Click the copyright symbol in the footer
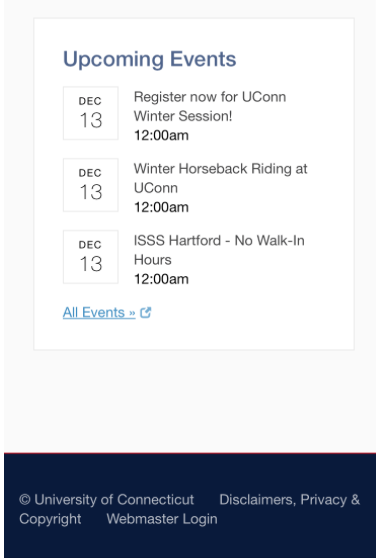The height and width of the screenshot is (558, 376). pos(25,500)
